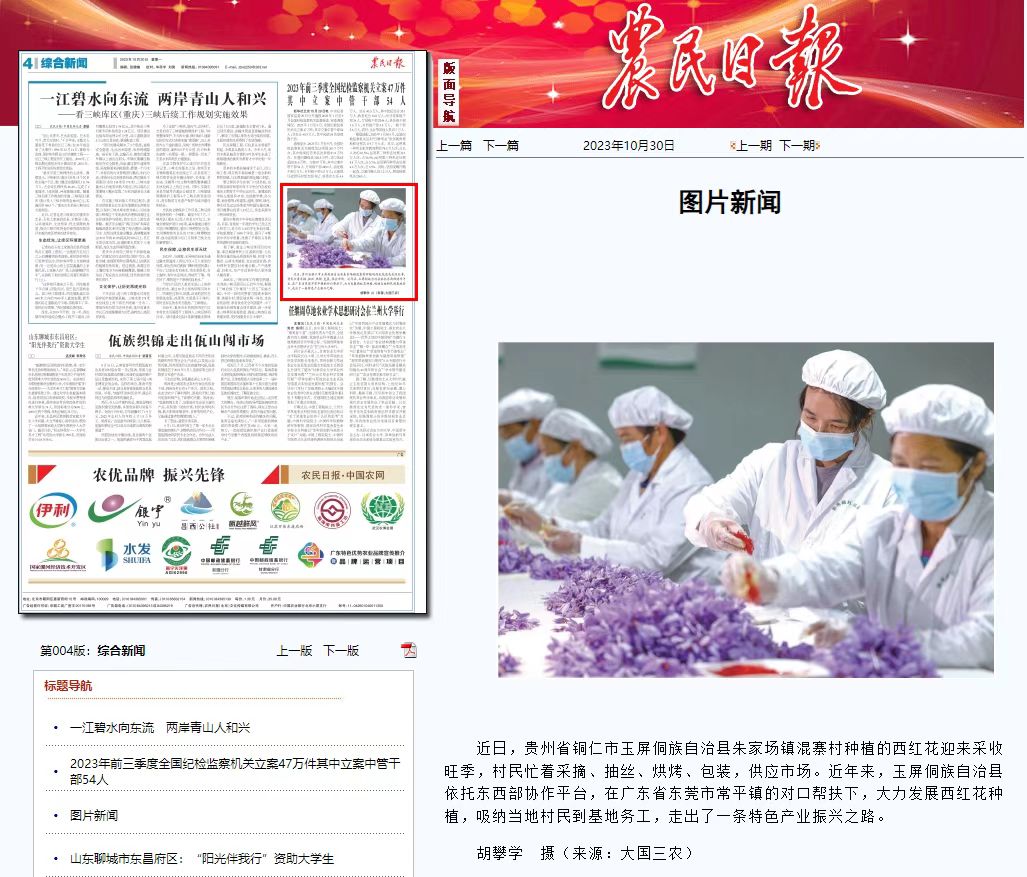This screenshot has height=877, width=1027.
Task: Click the red-outlined photo on page thumbnail
Action: (x=347, y=227)
